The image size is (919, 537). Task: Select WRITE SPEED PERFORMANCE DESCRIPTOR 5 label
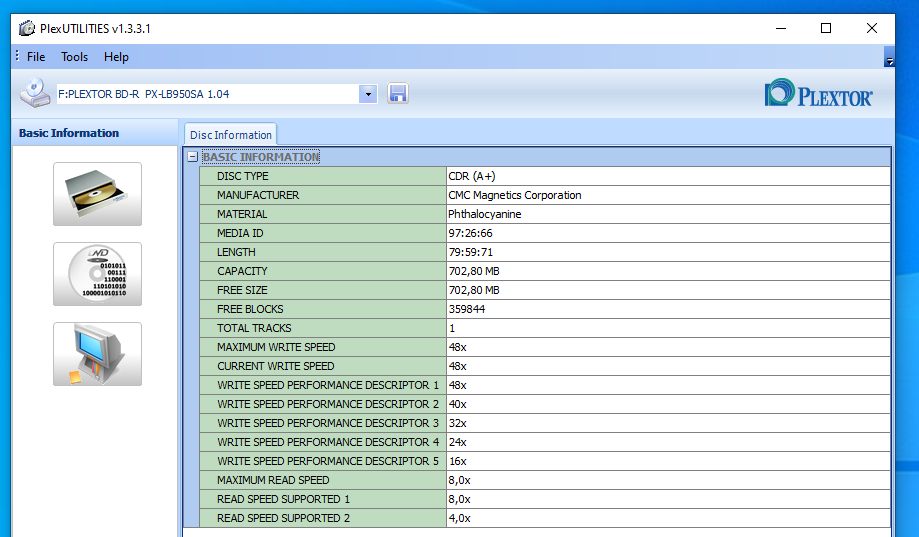click(x=323, y=461)
